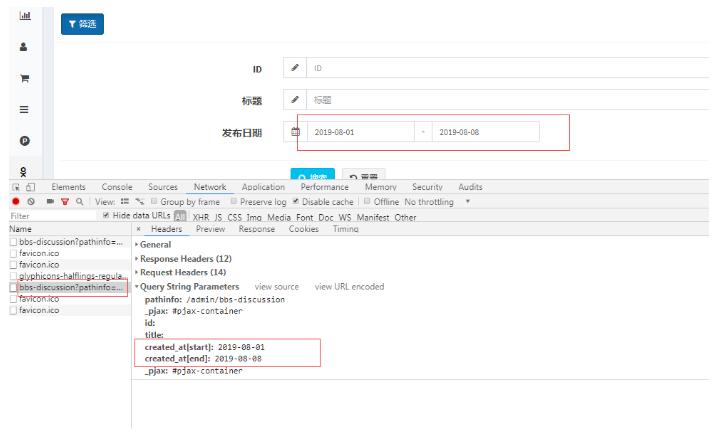The width and height of the screenshot is (720, 437).
Task: Switch to the Console tab
Action: [117, 187]
